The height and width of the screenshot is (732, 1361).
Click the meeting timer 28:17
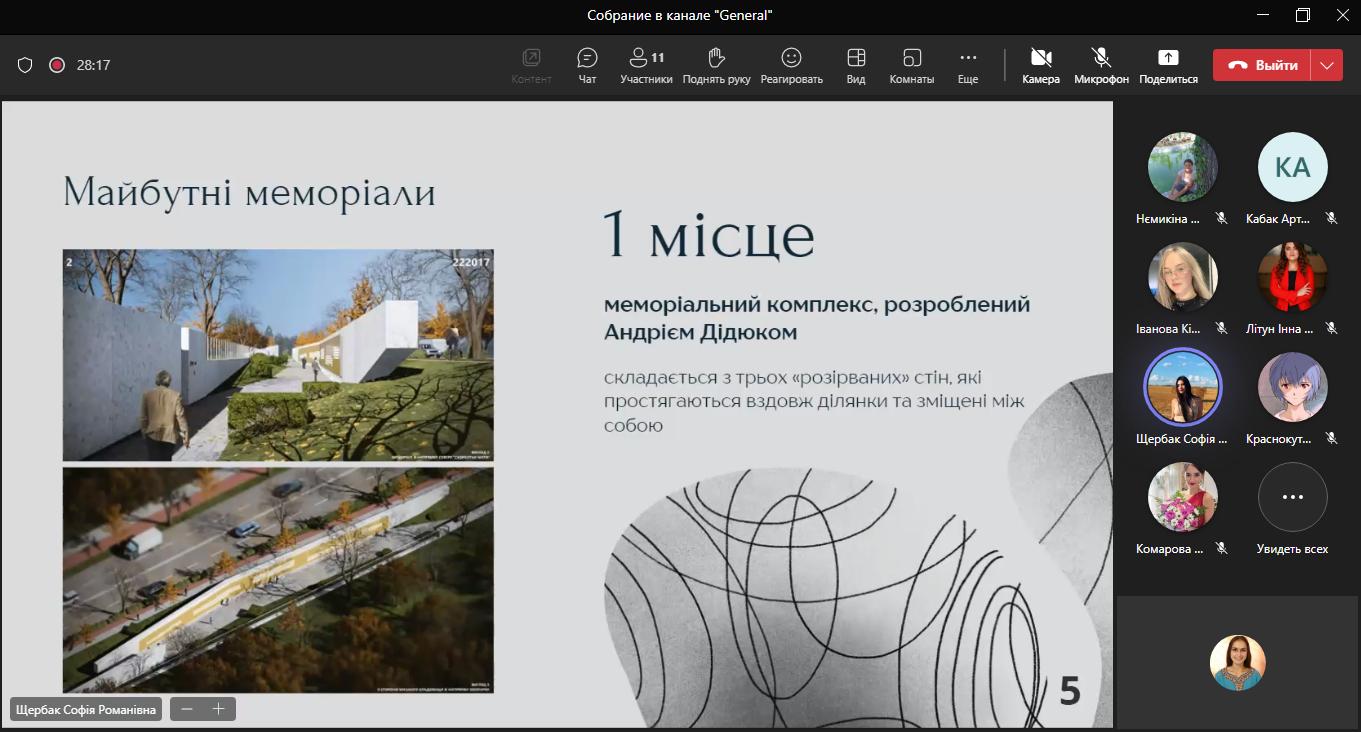93,65
